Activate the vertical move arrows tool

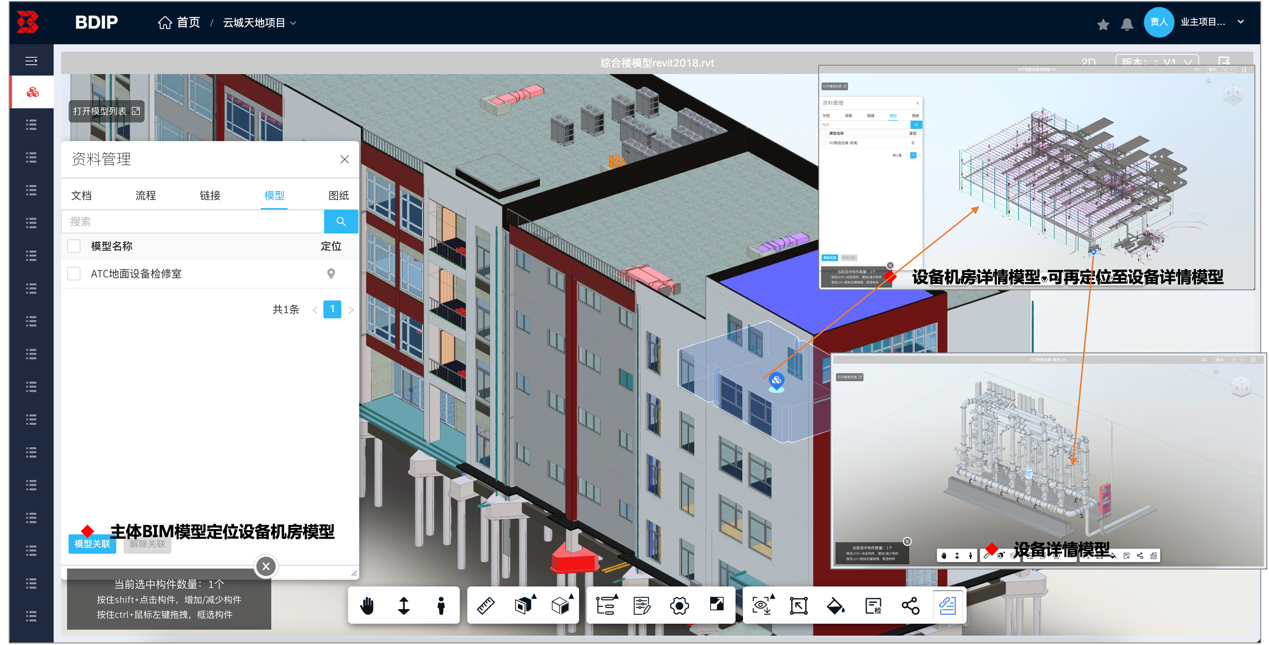[404, 605]
